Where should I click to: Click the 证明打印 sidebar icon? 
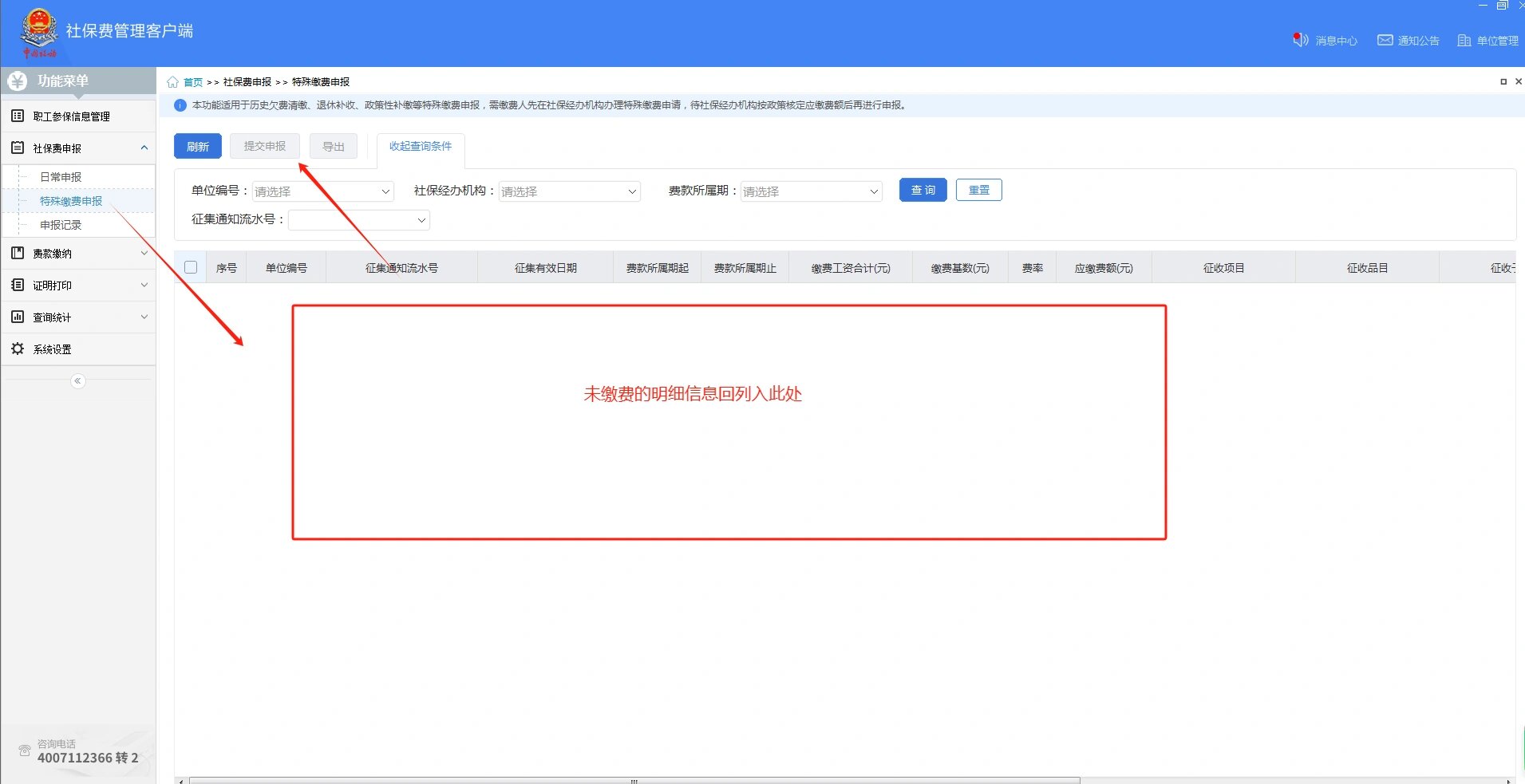pyautogui.click(x=18, y=286)
